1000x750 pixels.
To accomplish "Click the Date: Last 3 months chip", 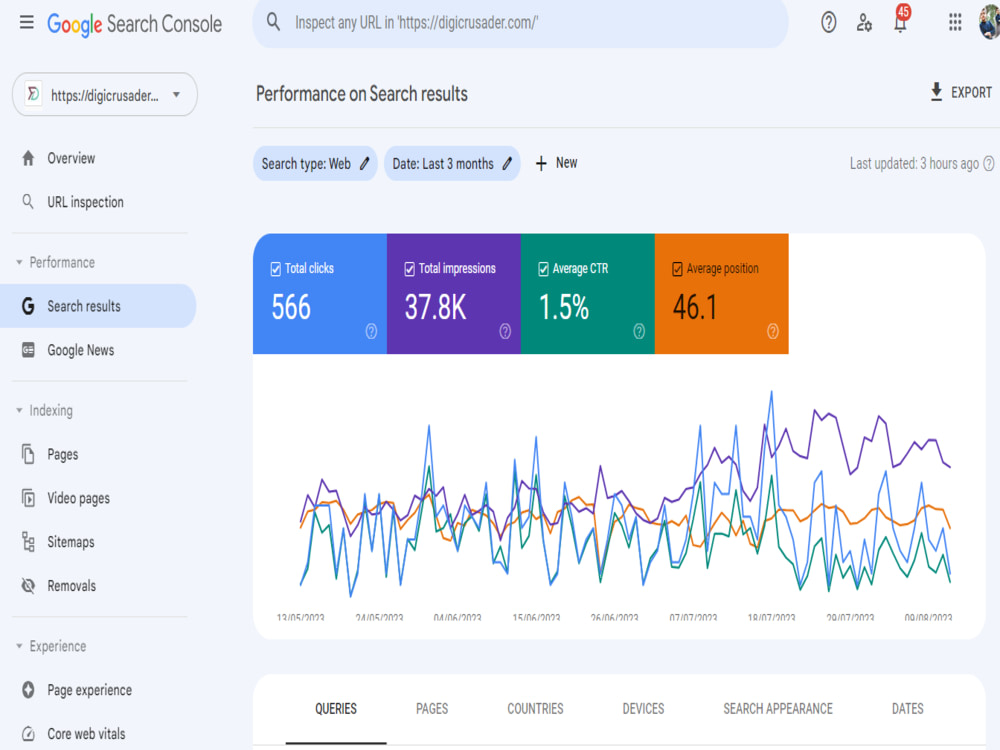I will 452,164.
